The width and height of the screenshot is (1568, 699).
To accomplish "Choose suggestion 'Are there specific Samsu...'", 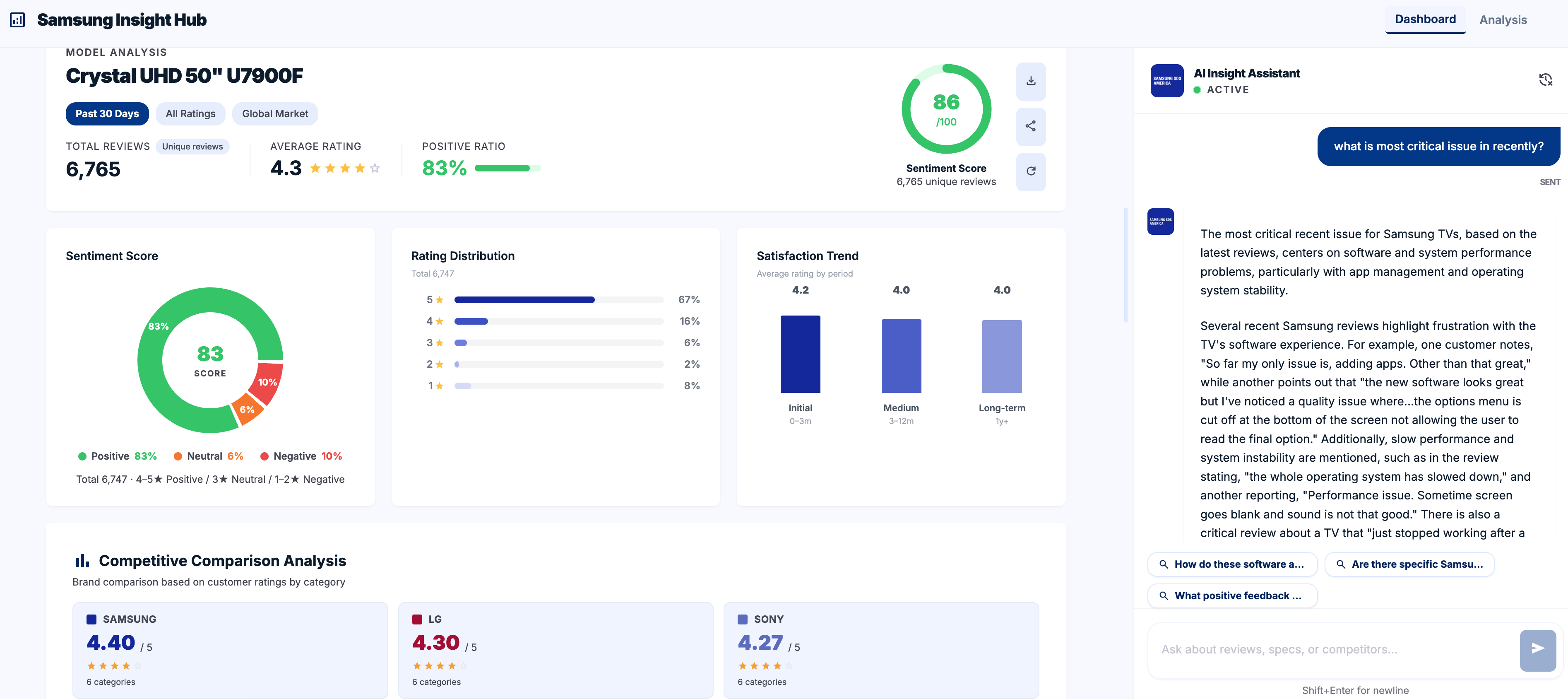I will tap(1409, 564).
